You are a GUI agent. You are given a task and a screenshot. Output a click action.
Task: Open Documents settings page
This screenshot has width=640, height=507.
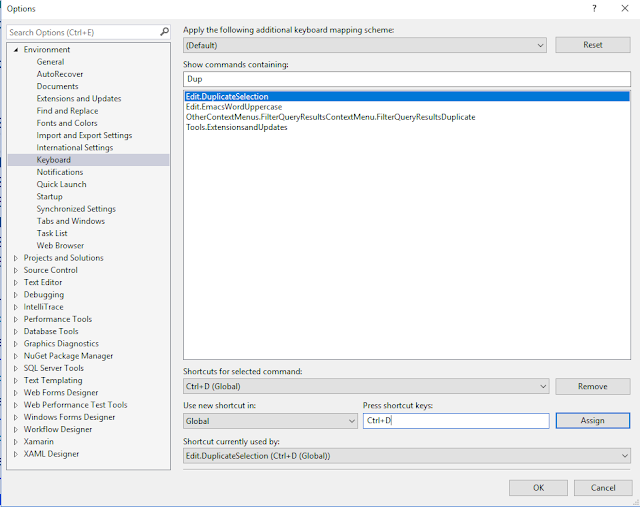coord(57,86)
